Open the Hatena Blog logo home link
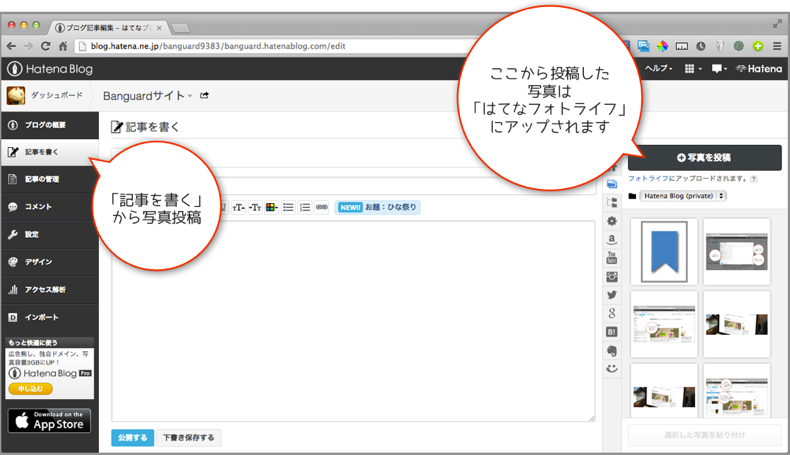The height and width of the screenshot is (455, 790). tap(50, 69)
